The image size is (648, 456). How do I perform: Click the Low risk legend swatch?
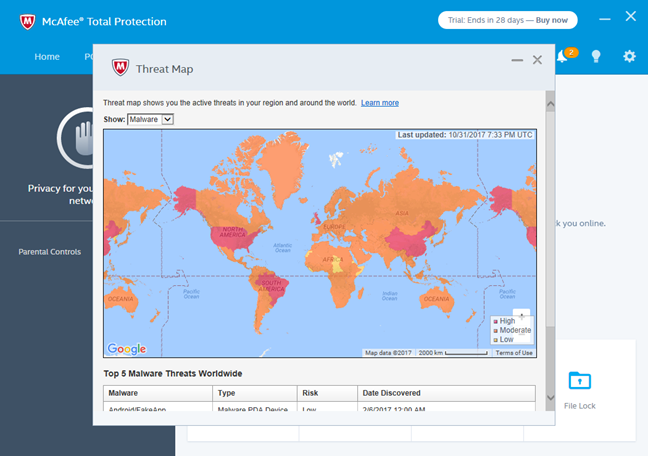(x=496, y=339)
